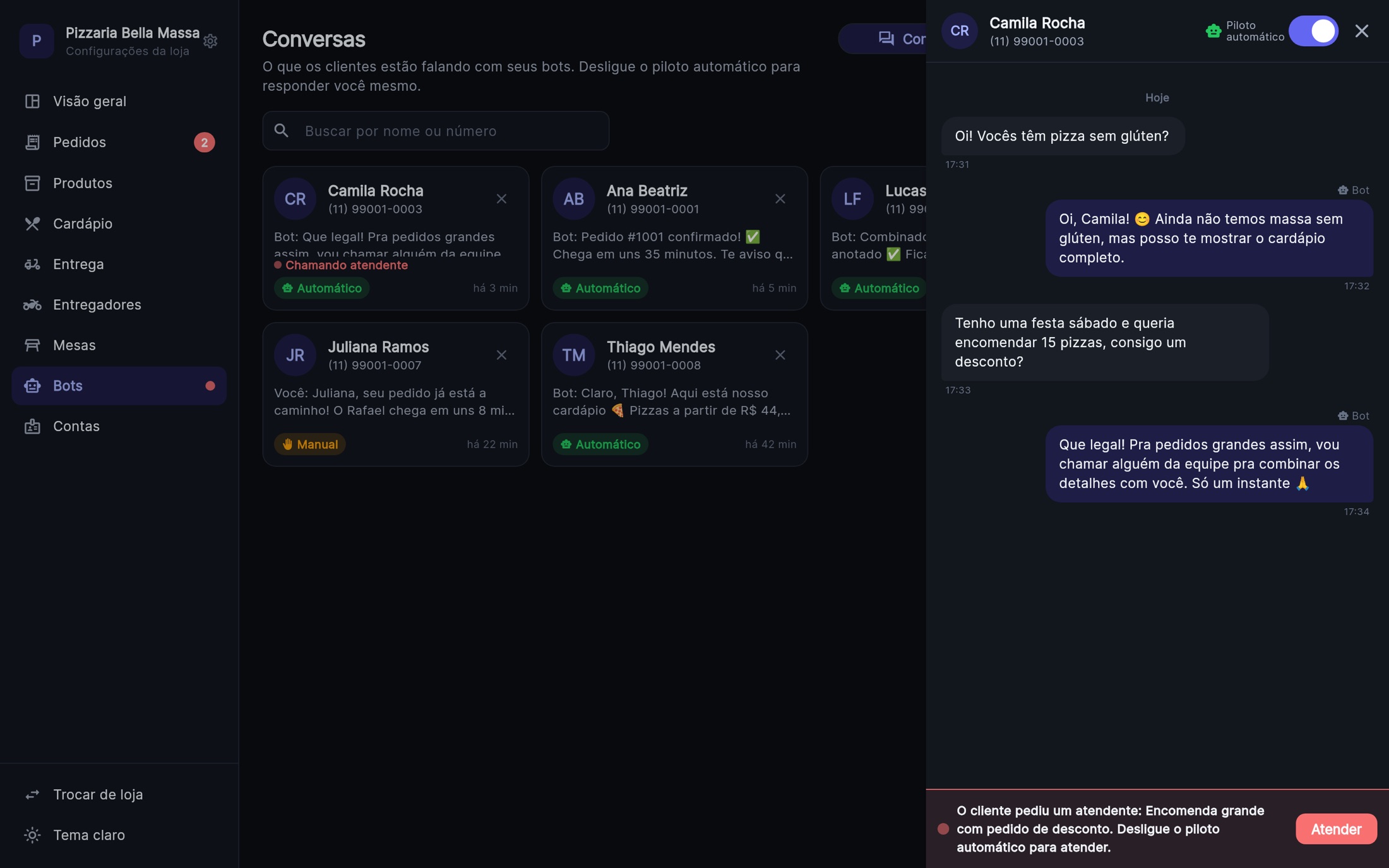Click the Pizzaria Bella Massa store name
Screen dimensions: 1389x868
pos(133,33)
